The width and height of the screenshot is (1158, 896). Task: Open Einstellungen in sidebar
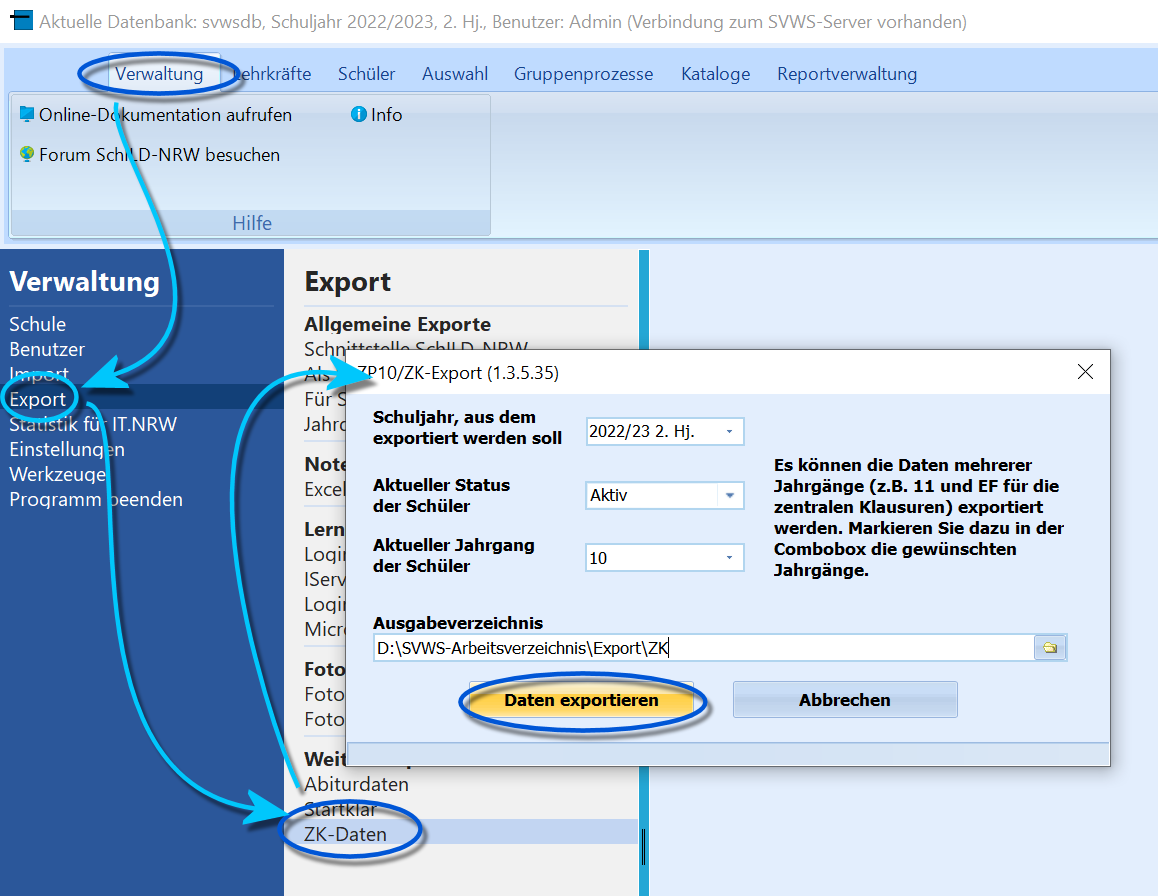[67, 449]
